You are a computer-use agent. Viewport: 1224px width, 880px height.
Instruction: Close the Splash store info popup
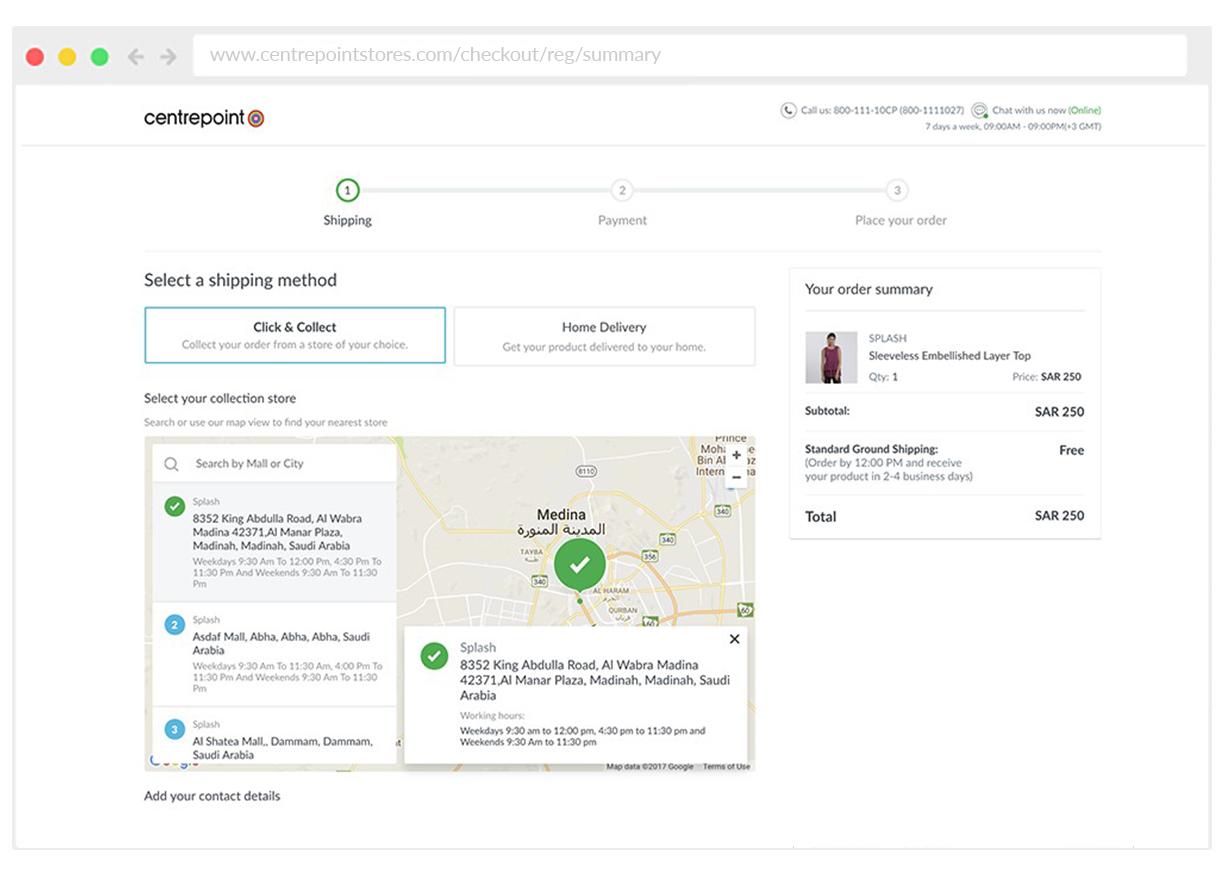click(734, 639)
